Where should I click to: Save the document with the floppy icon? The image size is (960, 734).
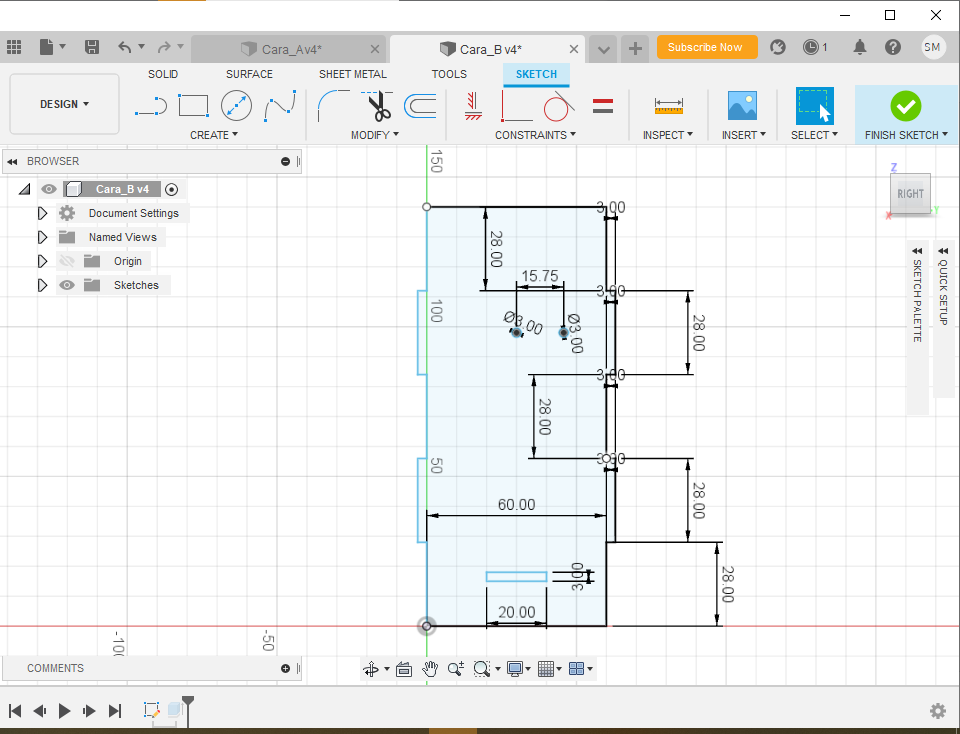click(x=92, y=47)
